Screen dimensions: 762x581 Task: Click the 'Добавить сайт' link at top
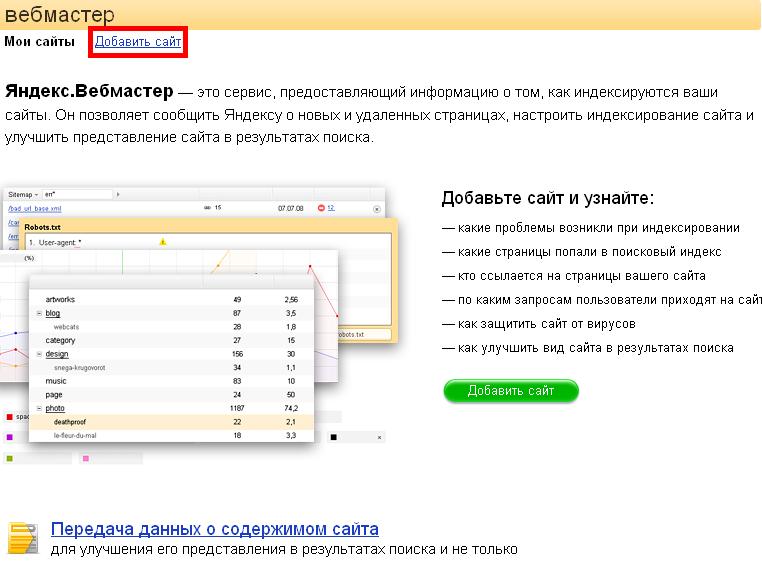tap(138, 42)
